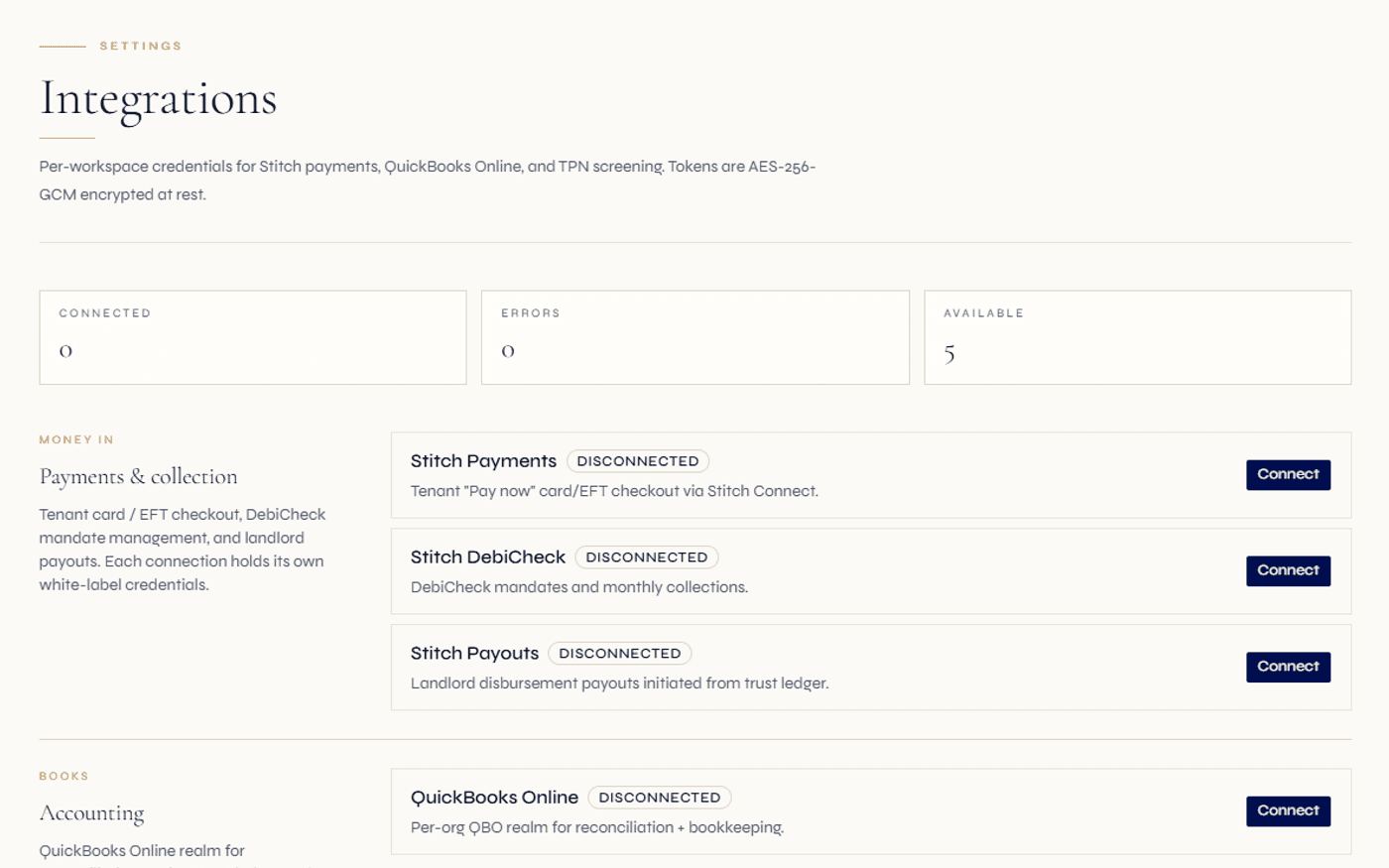Click the Stitch DebiCheck DISCONNECTED badge
The height and width of the screenshot is (868, 1389).
647,558
